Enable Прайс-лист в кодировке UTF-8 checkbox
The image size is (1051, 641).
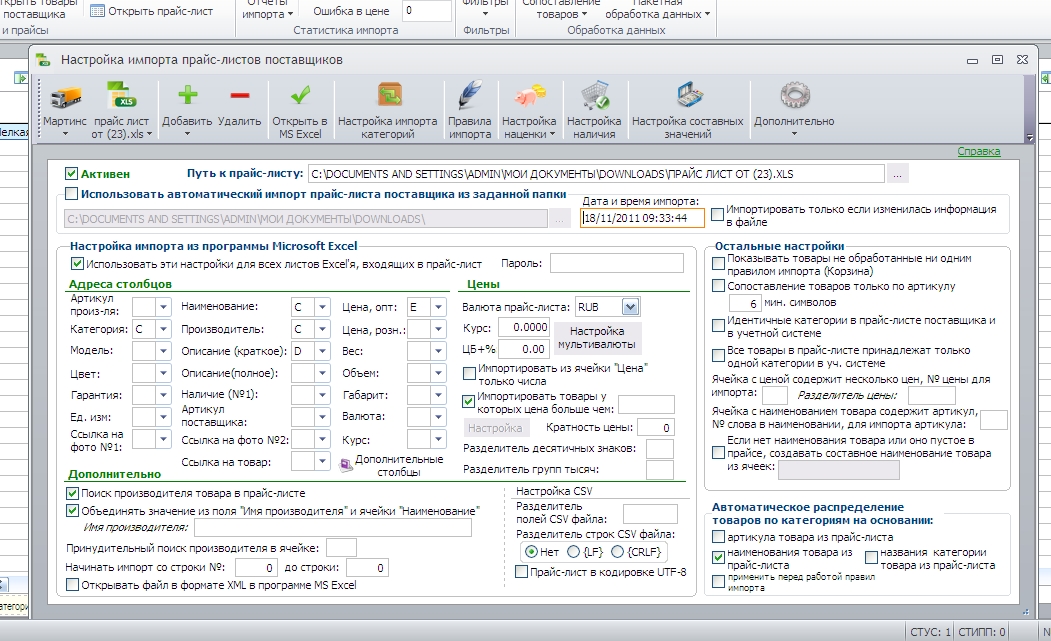tap(521, 572)
